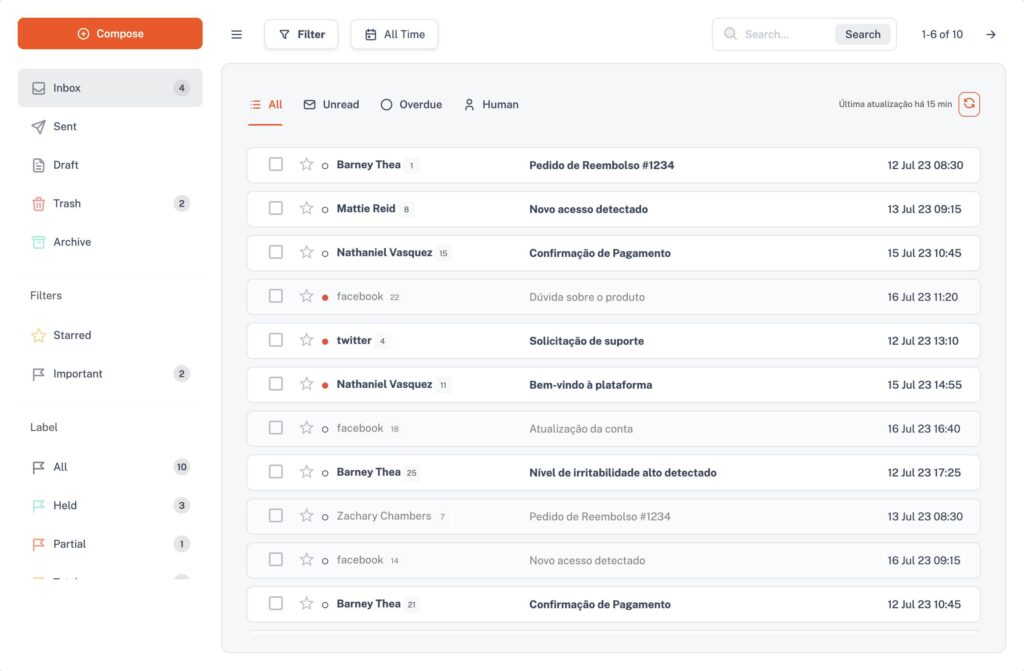Show the Held label emails

coord(65,506)
